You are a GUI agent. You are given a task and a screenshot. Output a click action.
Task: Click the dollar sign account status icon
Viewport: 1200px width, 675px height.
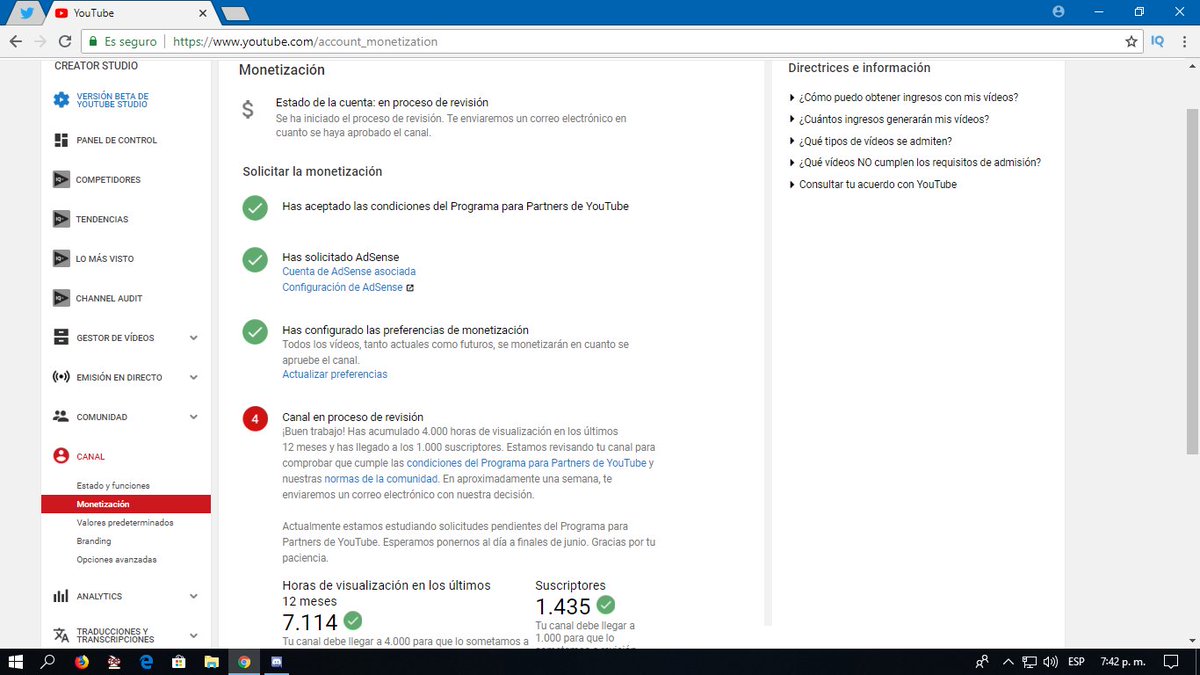(248, 110)
